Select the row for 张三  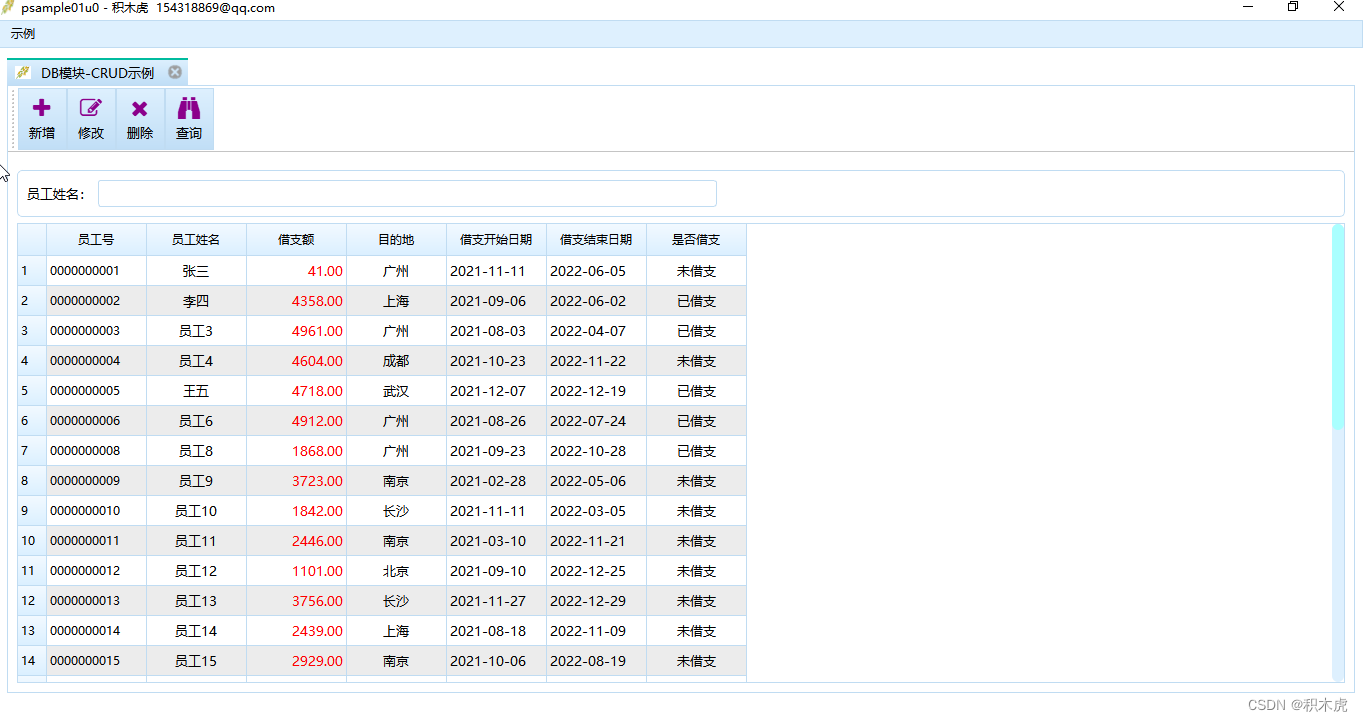(196, 270)
